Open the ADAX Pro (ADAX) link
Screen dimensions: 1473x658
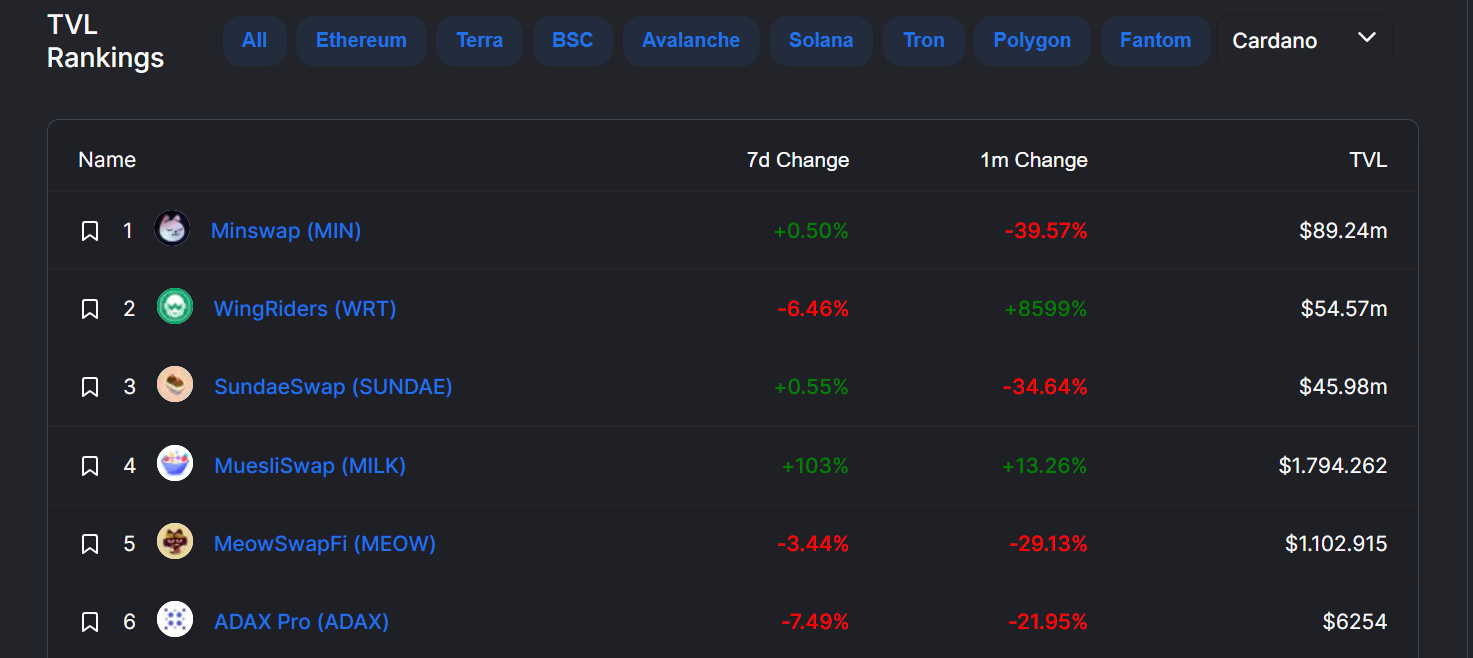[301, 622]
